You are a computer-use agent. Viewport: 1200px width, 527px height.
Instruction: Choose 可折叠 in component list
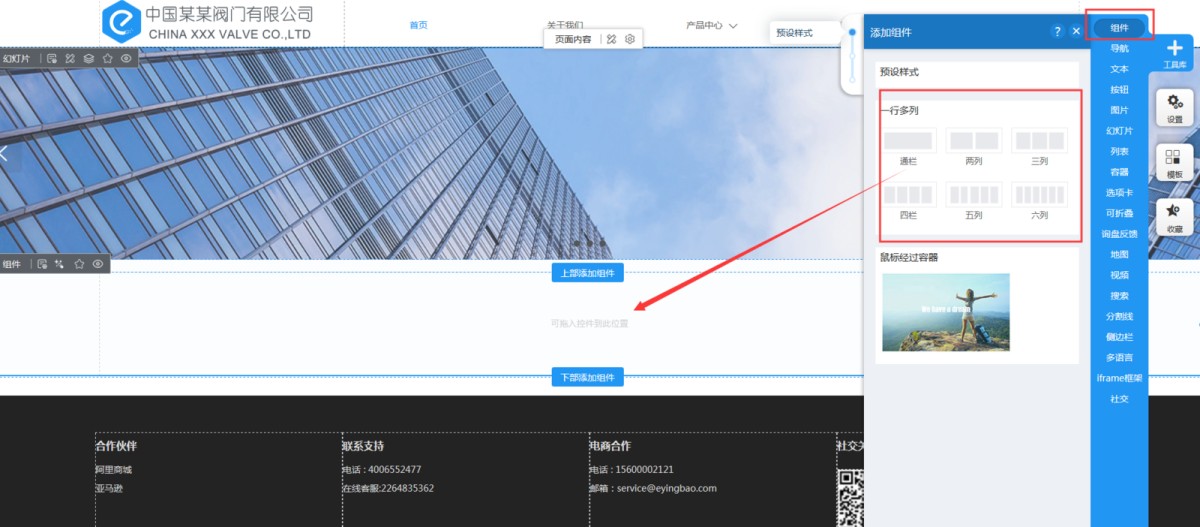tap(1119, 213)
